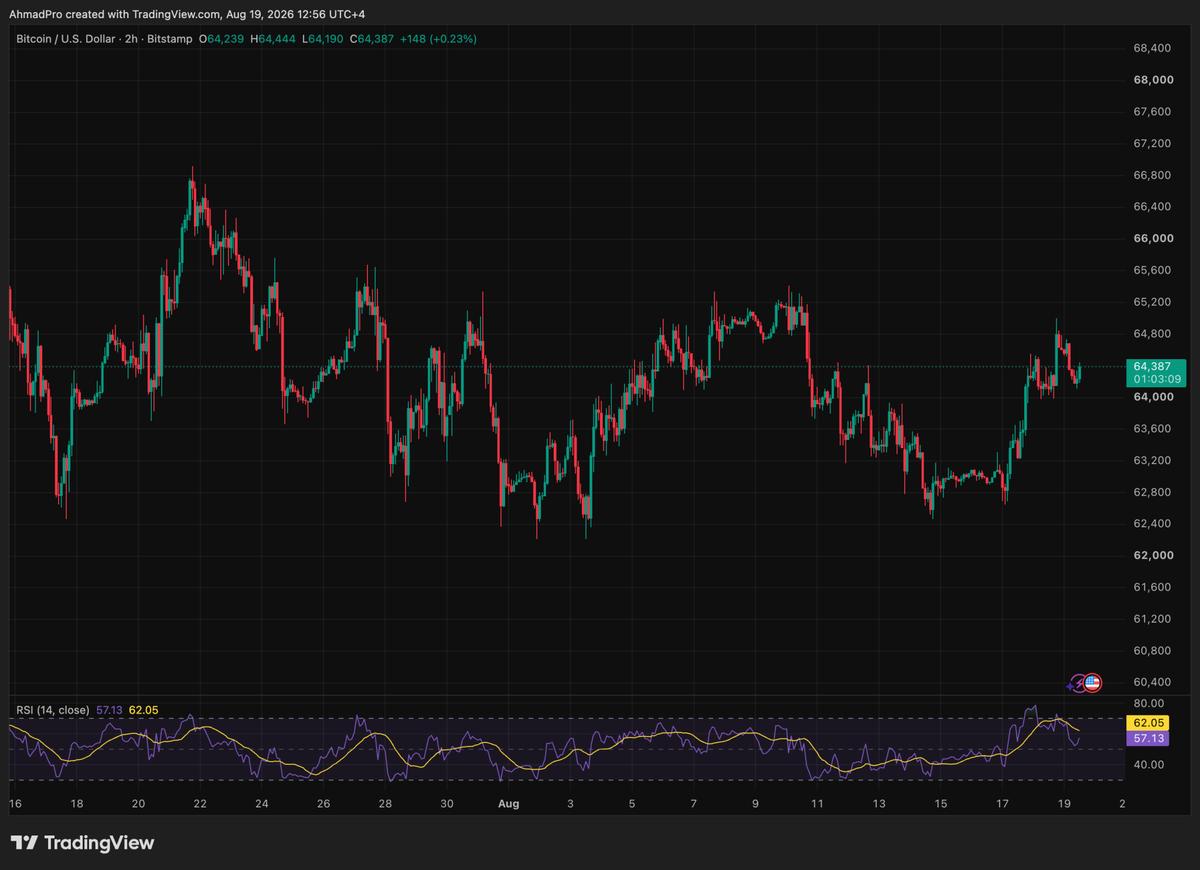Click the open value O64,239
The image size is (1200, 870).
221,39
